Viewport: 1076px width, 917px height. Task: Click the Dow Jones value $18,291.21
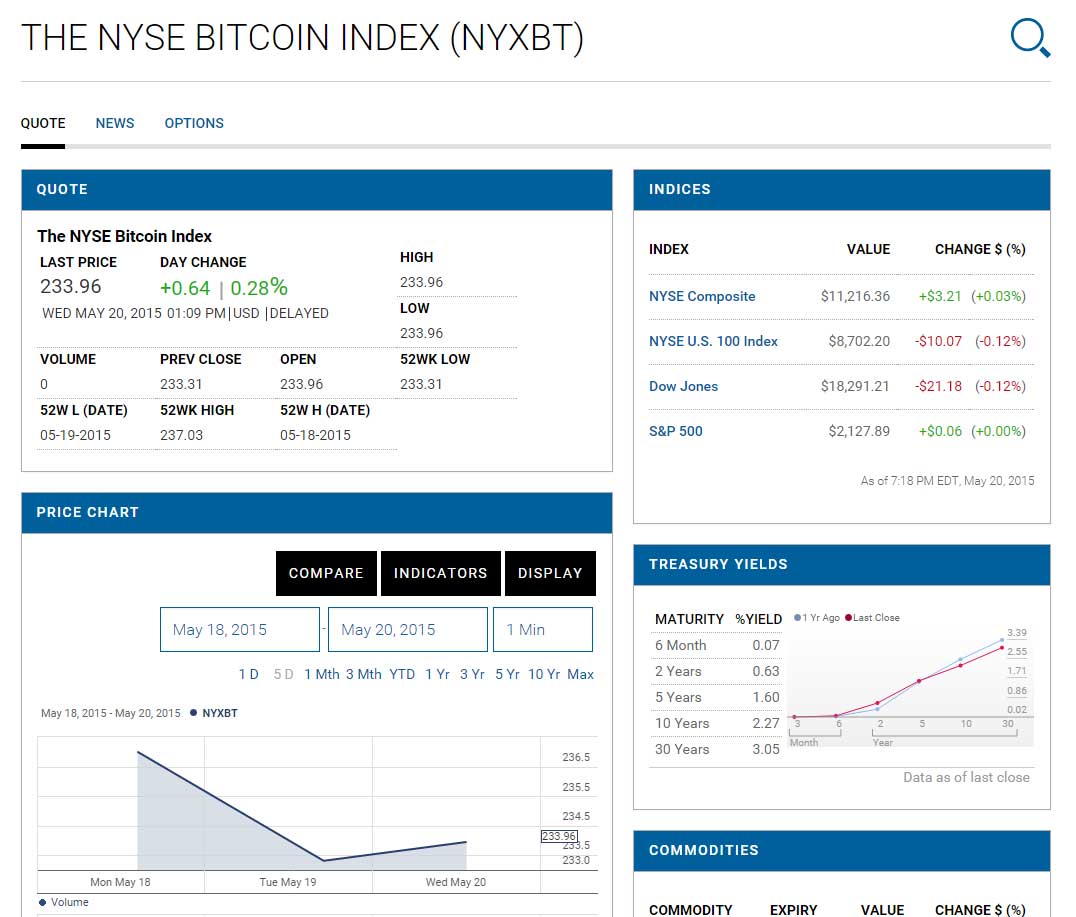(x=855, y=386)
